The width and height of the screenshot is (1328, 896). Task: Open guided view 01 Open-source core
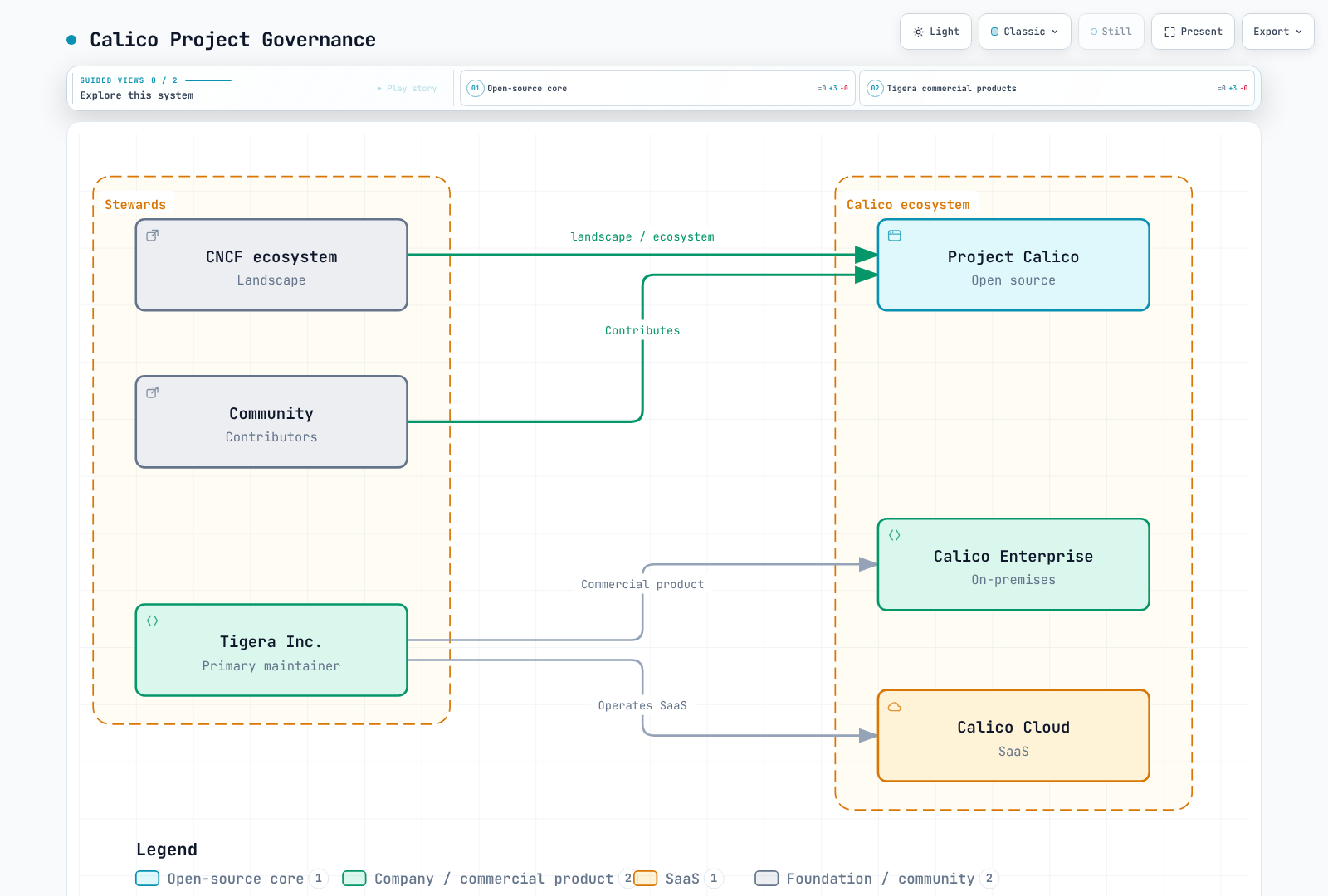click(x=657, y=88)
